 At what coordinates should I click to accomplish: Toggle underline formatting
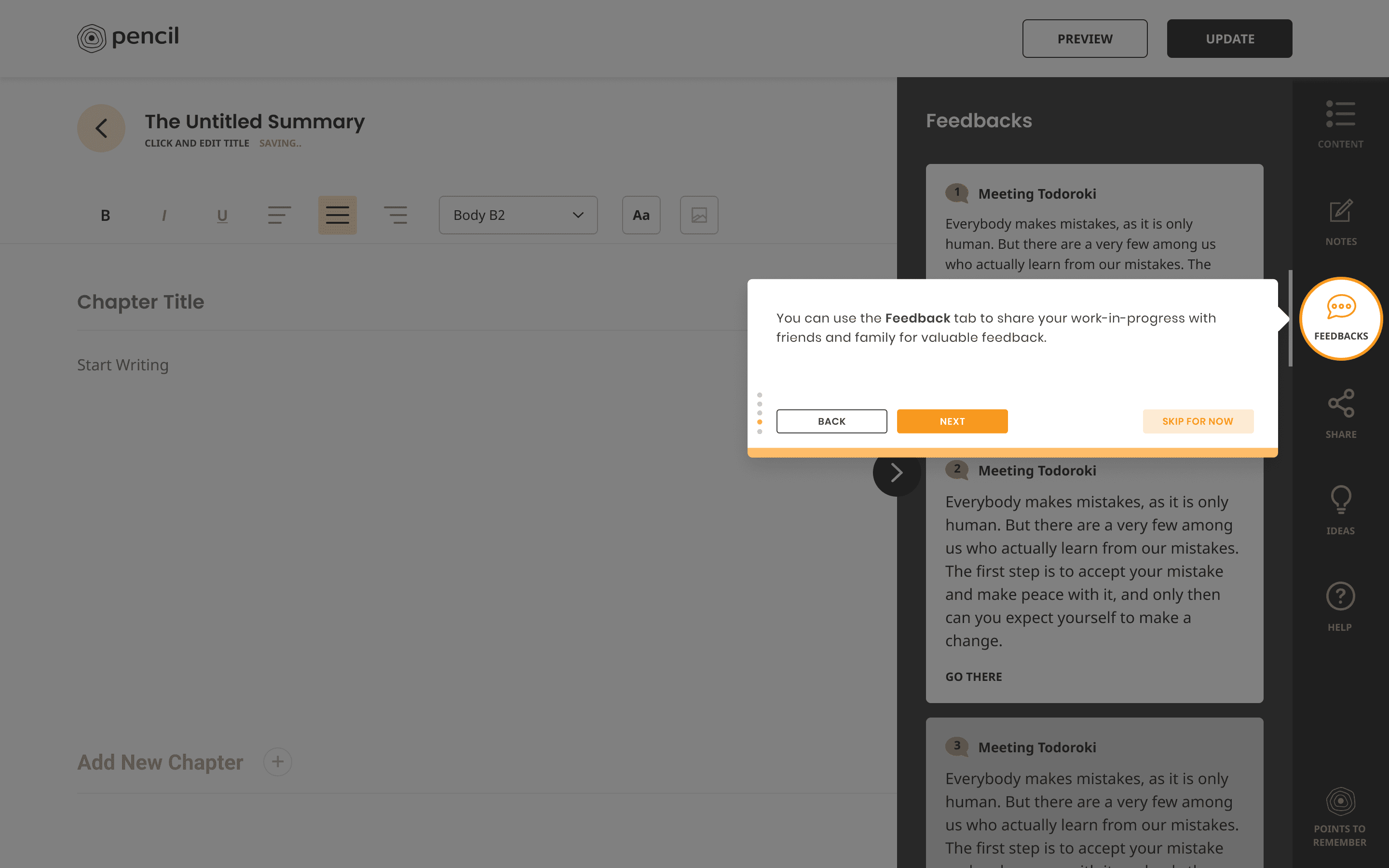pyautogui.click(x=222, y=215)
